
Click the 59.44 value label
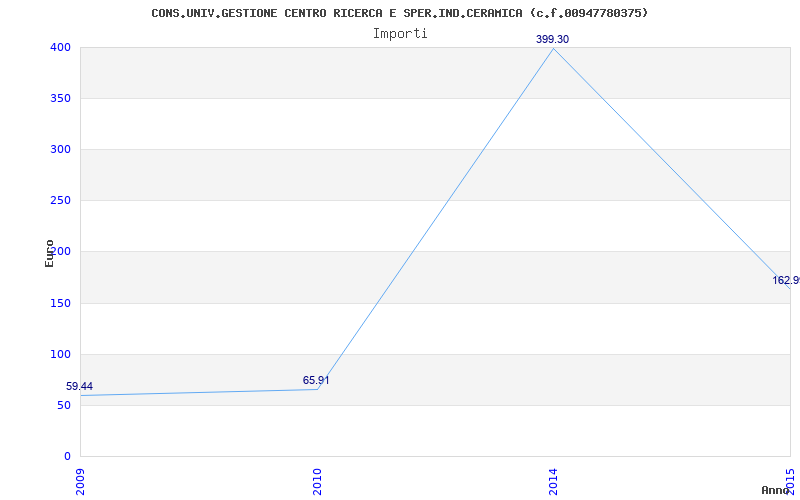80,386
